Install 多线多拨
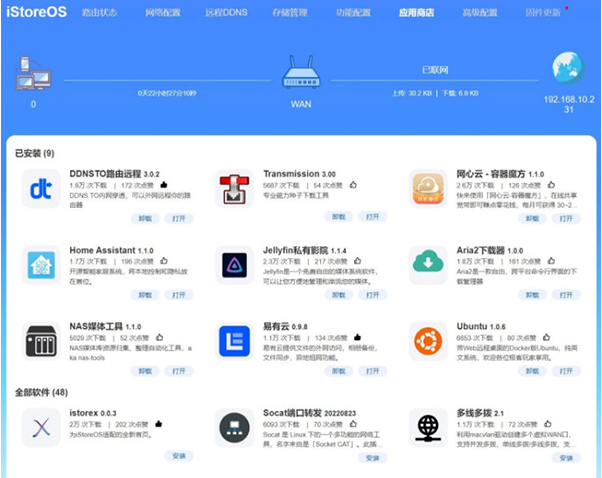This screenshot has width=602, height=478. click(x=566, y=458)
